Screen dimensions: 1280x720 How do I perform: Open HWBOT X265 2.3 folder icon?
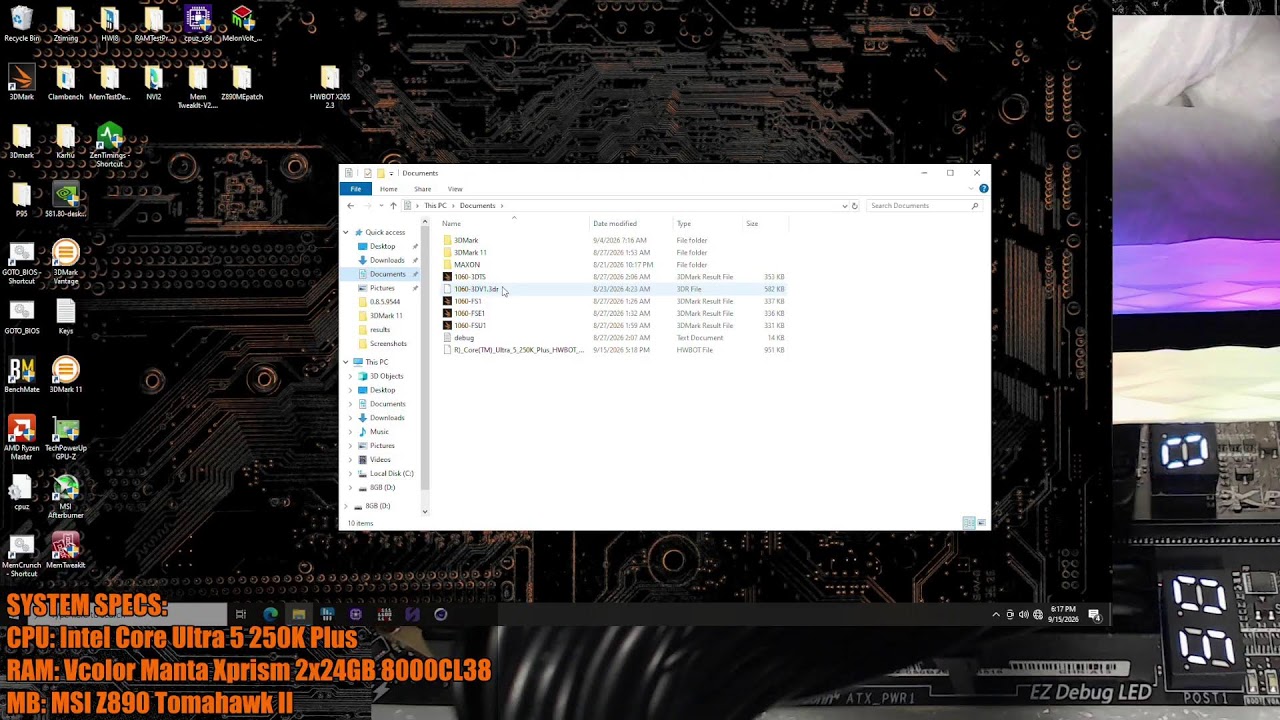(x=330, y=87)
